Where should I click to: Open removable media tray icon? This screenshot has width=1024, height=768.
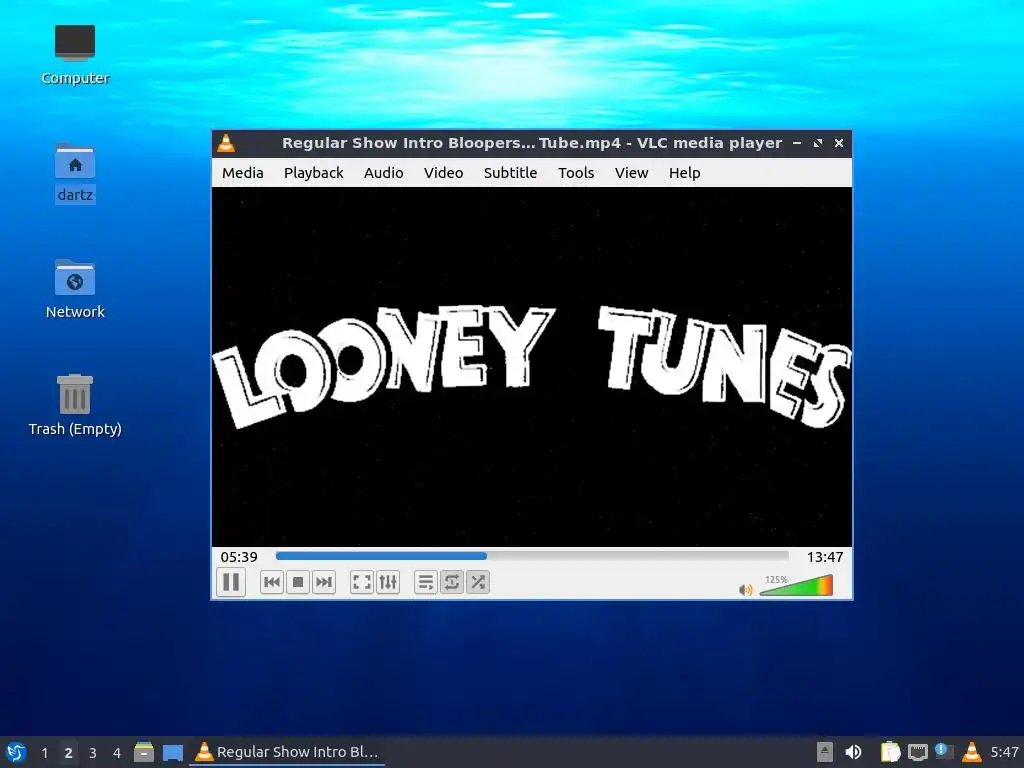pos(825,752)
